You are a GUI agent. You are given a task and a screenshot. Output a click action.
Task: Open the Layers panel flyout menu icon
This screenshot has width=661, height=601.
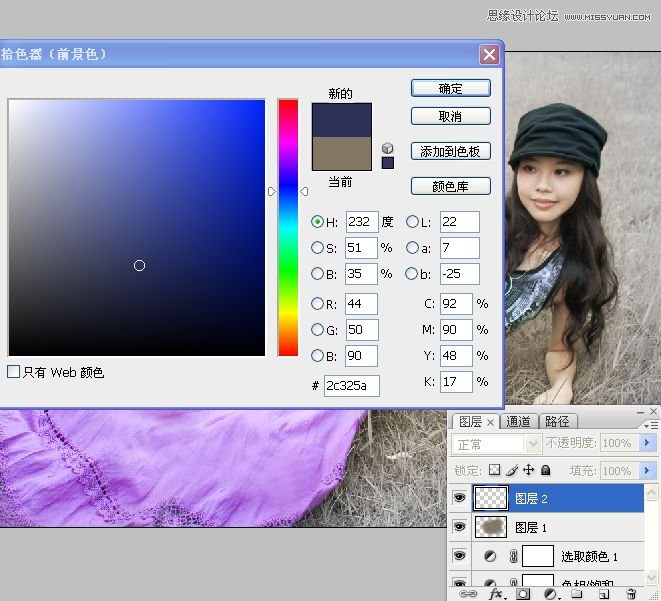point(652,426)
